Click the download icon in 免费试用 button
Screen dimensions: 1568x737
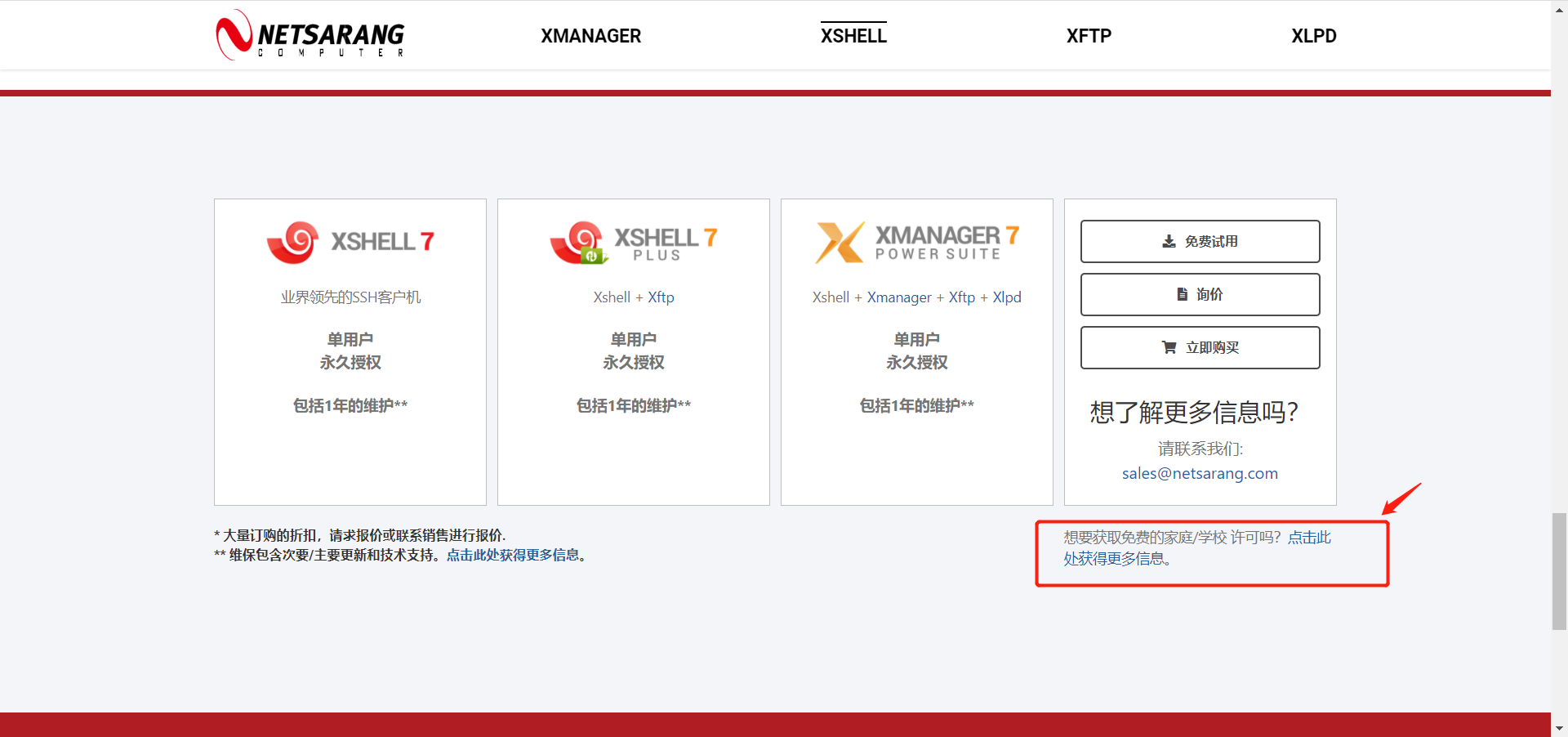point(1169,241)
